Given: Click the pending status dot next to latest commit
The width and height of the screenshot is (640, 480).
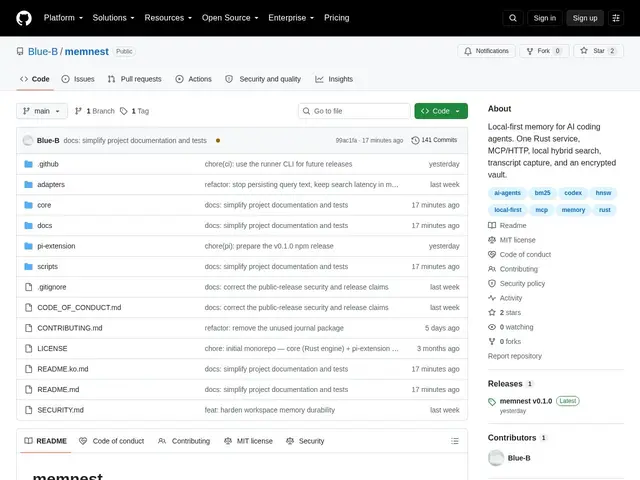Looking at the screenshot, I should point(218,140).
